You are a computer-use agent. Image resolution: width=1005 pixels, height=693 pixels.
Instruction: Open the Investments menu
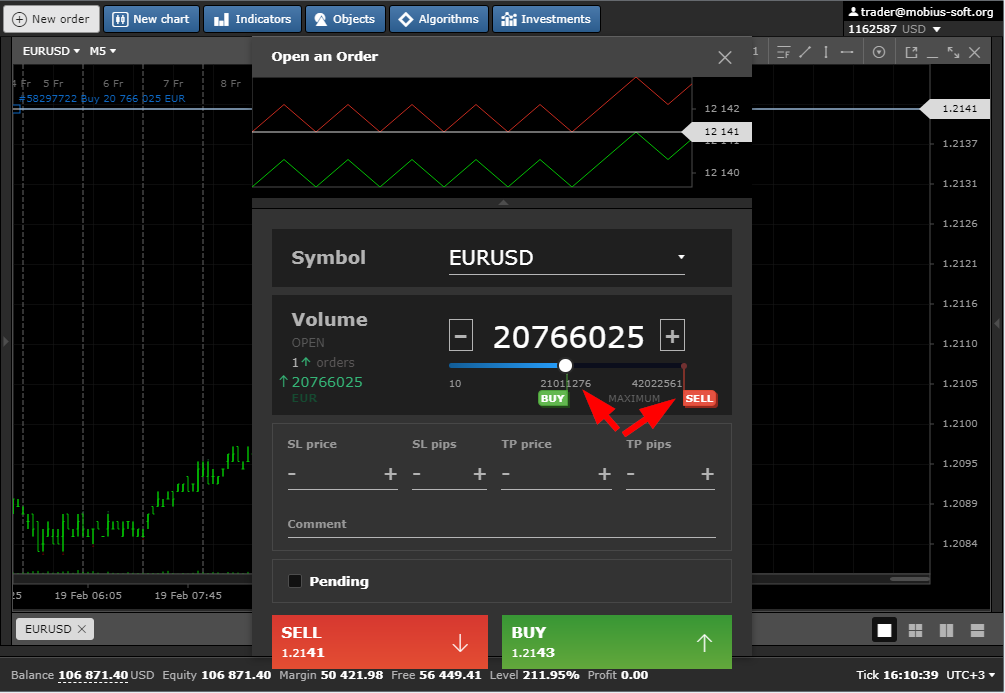click(547, 19)
